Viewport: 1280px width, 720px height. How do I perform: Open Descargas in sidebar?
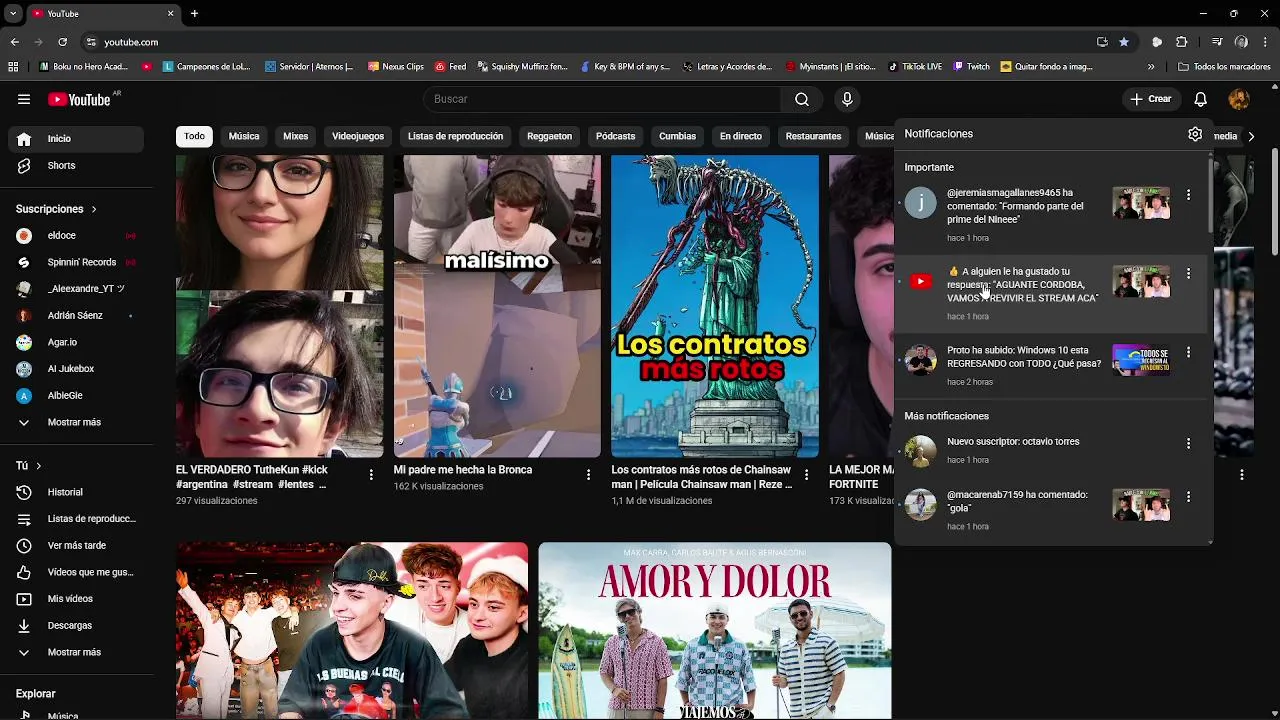pos(76,625)
